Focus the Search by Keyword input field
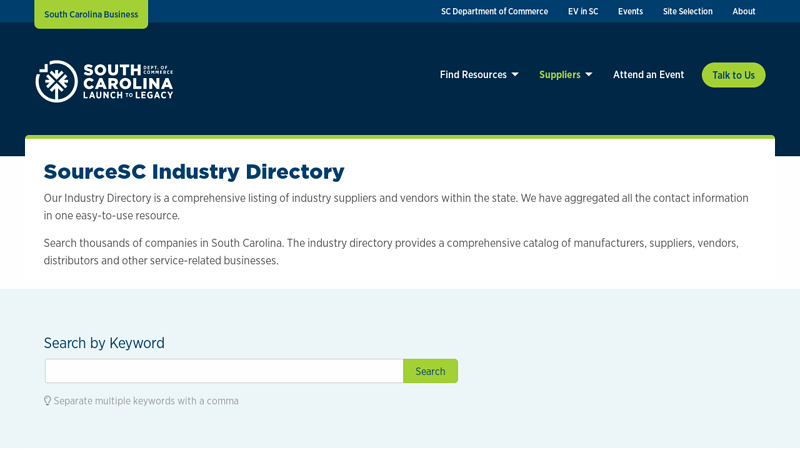Viewport: 800px width, 450px height. 224,371
